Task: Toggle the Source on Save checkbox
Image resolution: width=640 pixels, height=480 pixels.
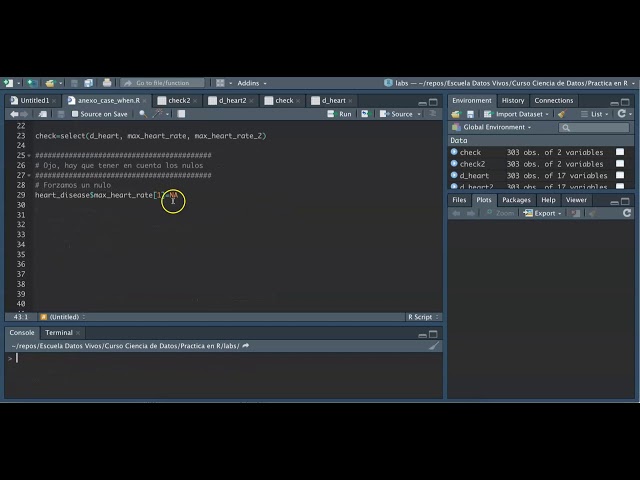Action: [x=75, y=114]
